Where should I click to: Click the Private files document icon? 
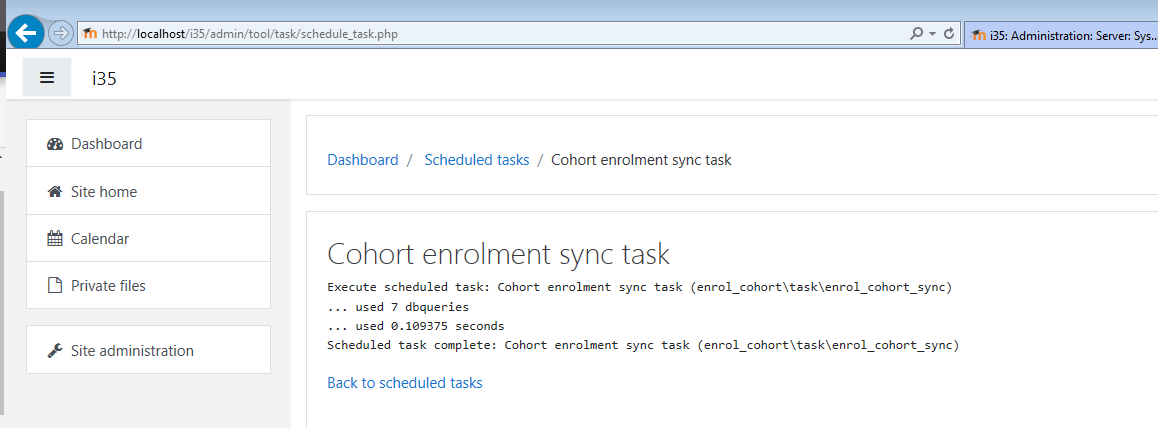tap(55, 286)
